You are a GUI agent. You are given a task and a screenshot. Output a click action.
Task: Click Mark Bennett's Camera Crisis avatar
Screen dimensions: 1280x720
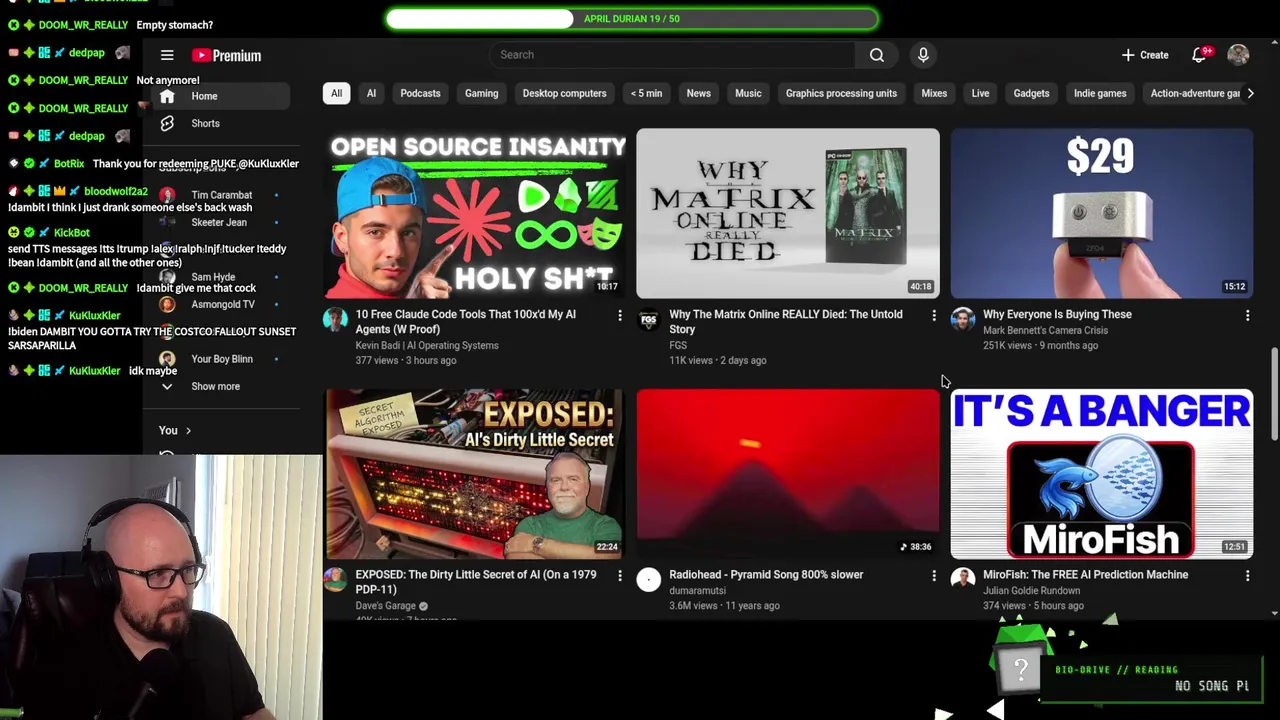(x=963, y=319)
